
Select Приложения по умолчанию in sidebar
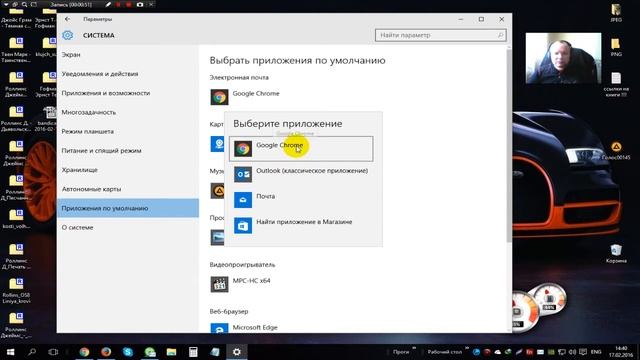click(x=128, y=208)
